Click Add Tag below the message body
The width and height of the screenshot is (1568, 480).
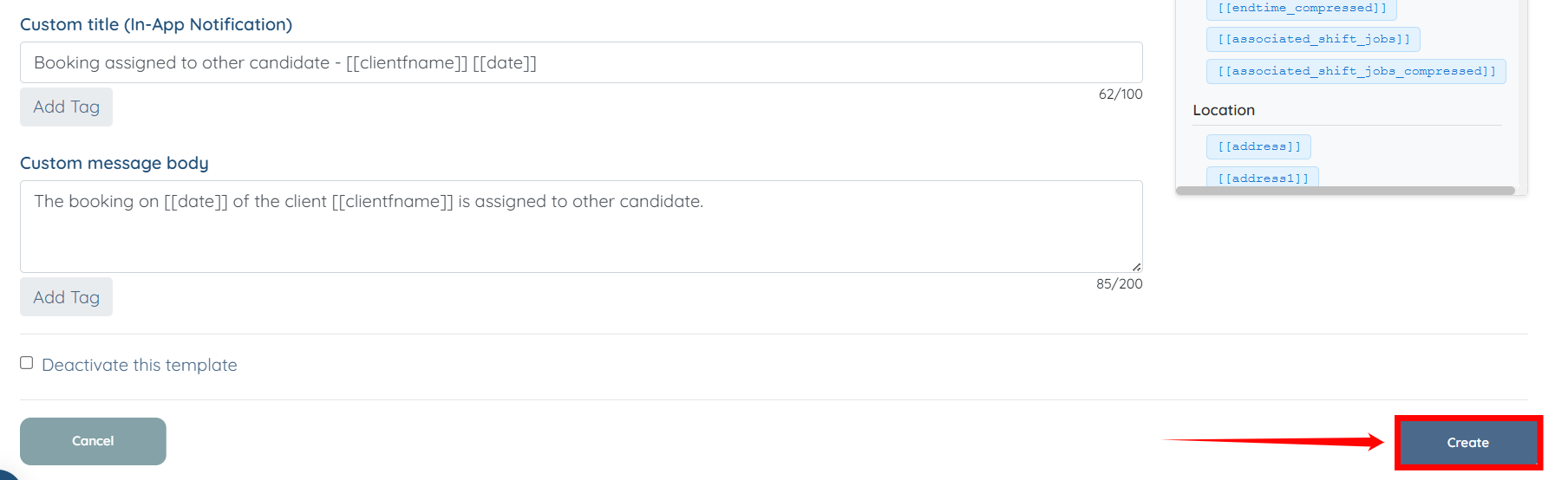(x=66, y=297)
